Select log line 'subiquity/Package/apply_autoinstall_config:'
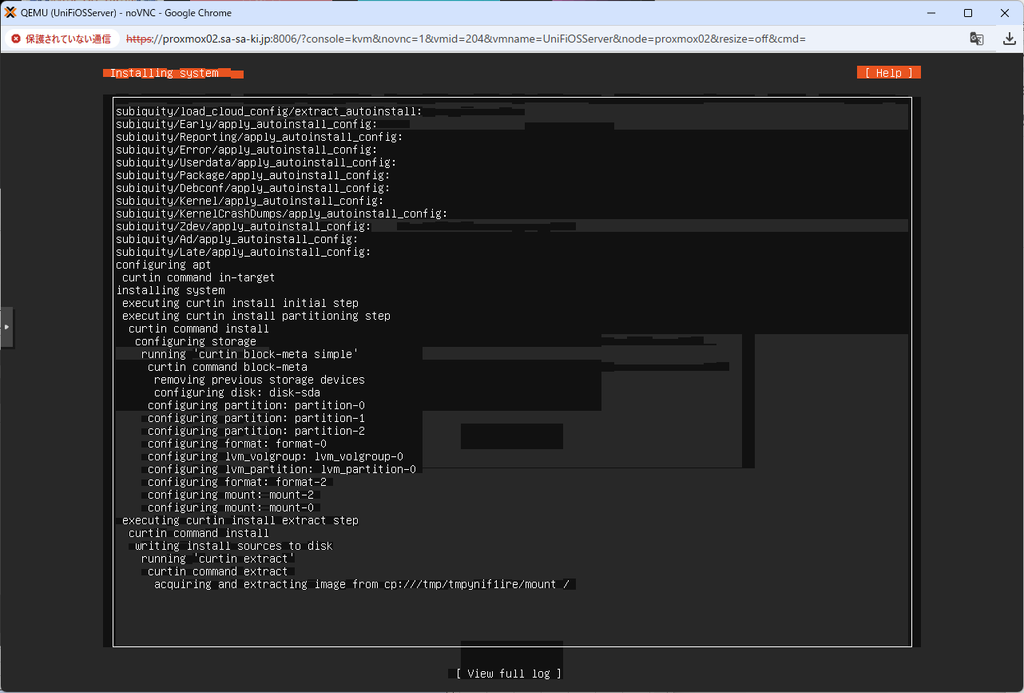Image resolution: width=1024 pixels, height=693 pixels. 253,175
